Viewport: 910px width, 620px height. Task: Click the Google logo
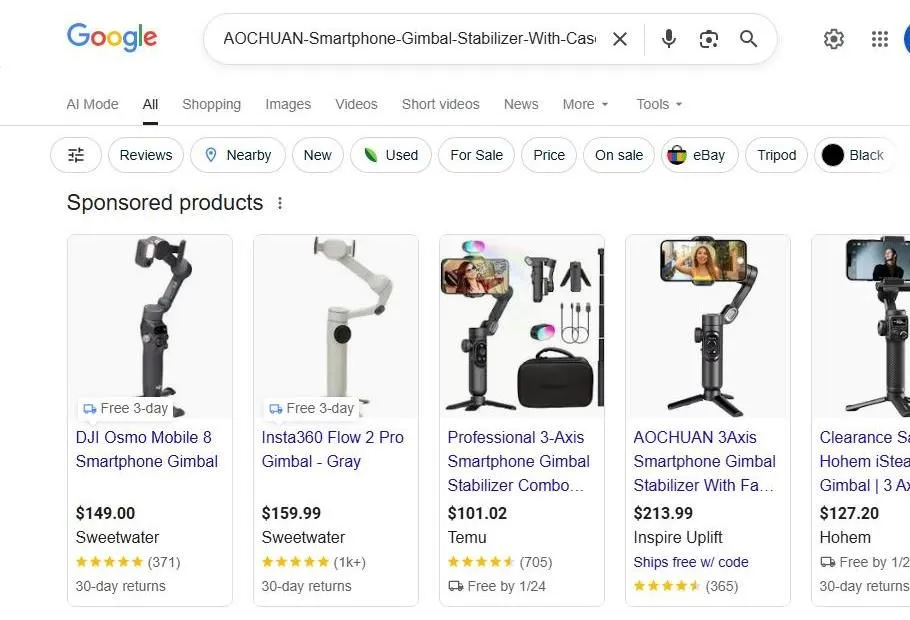pyautogui.click(x=111, y=38)
